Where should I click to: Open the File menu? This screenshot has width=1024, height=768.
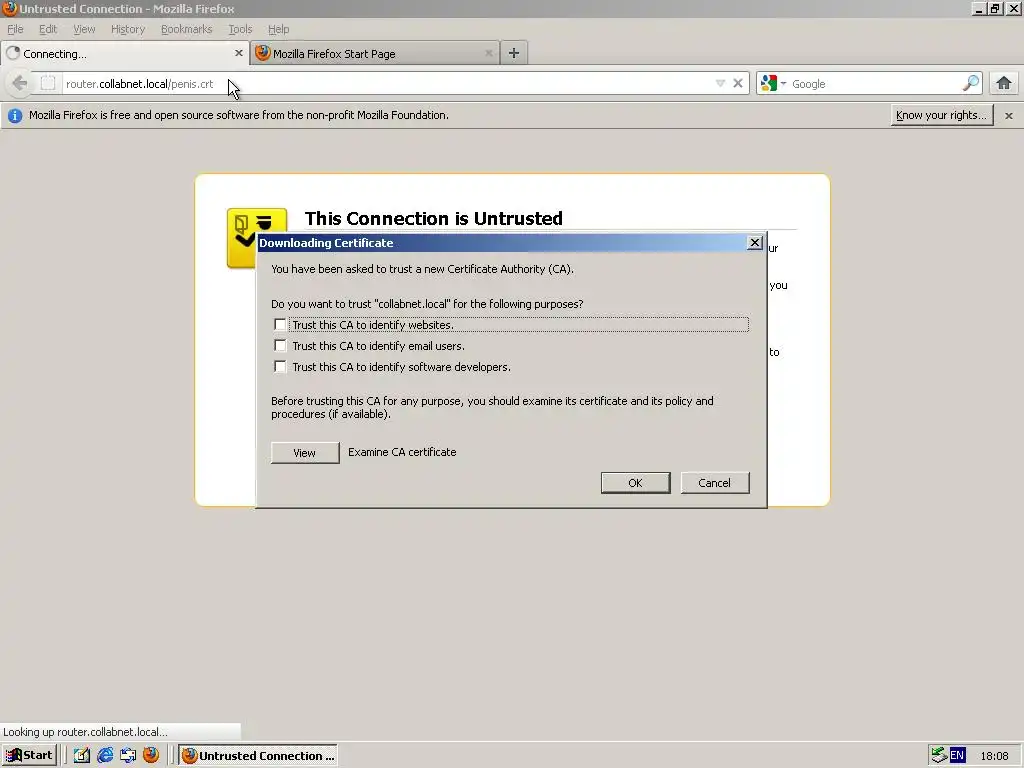(15, 29)
